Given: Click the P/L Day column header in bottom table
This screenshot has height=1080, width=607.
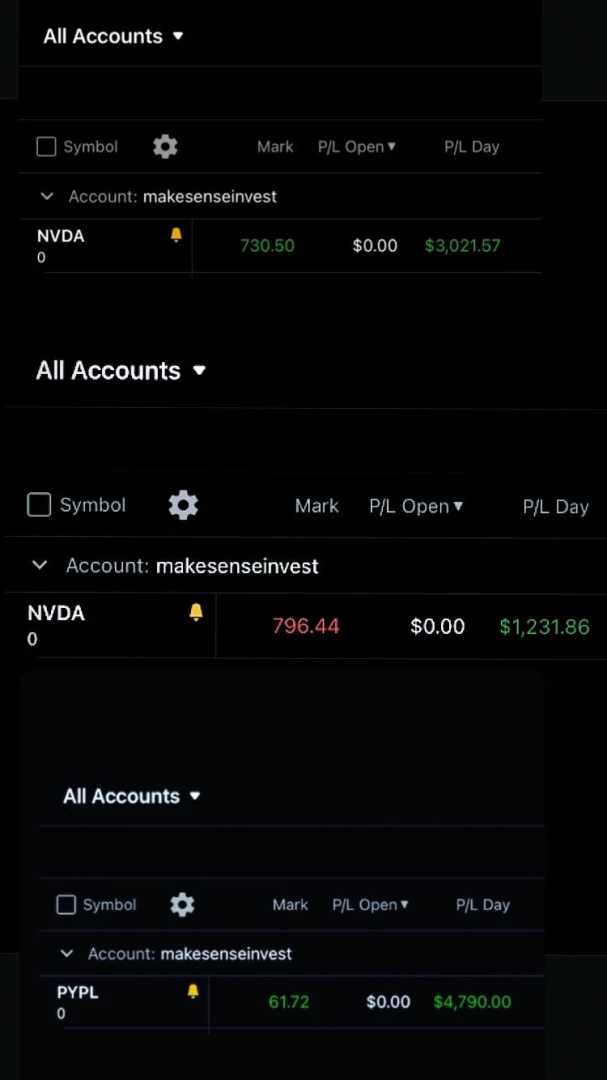Looking at the screenshot, I should click(x=483, y=904).
